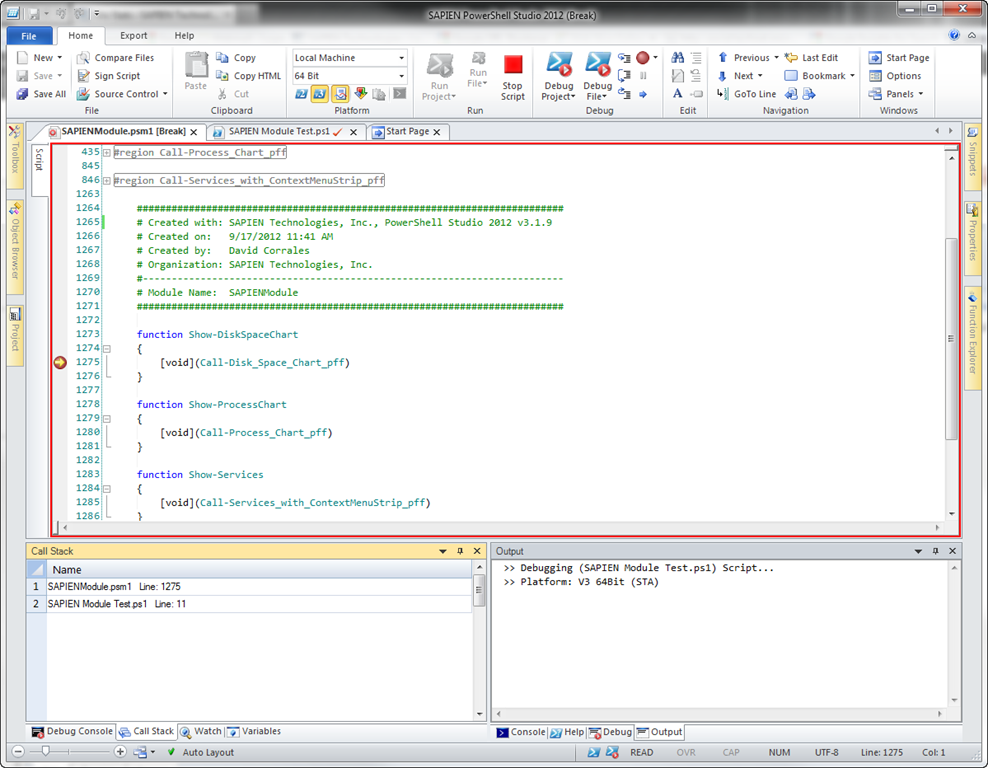
Task: Click the zoom in plus button
Action: tap(120, 752)
